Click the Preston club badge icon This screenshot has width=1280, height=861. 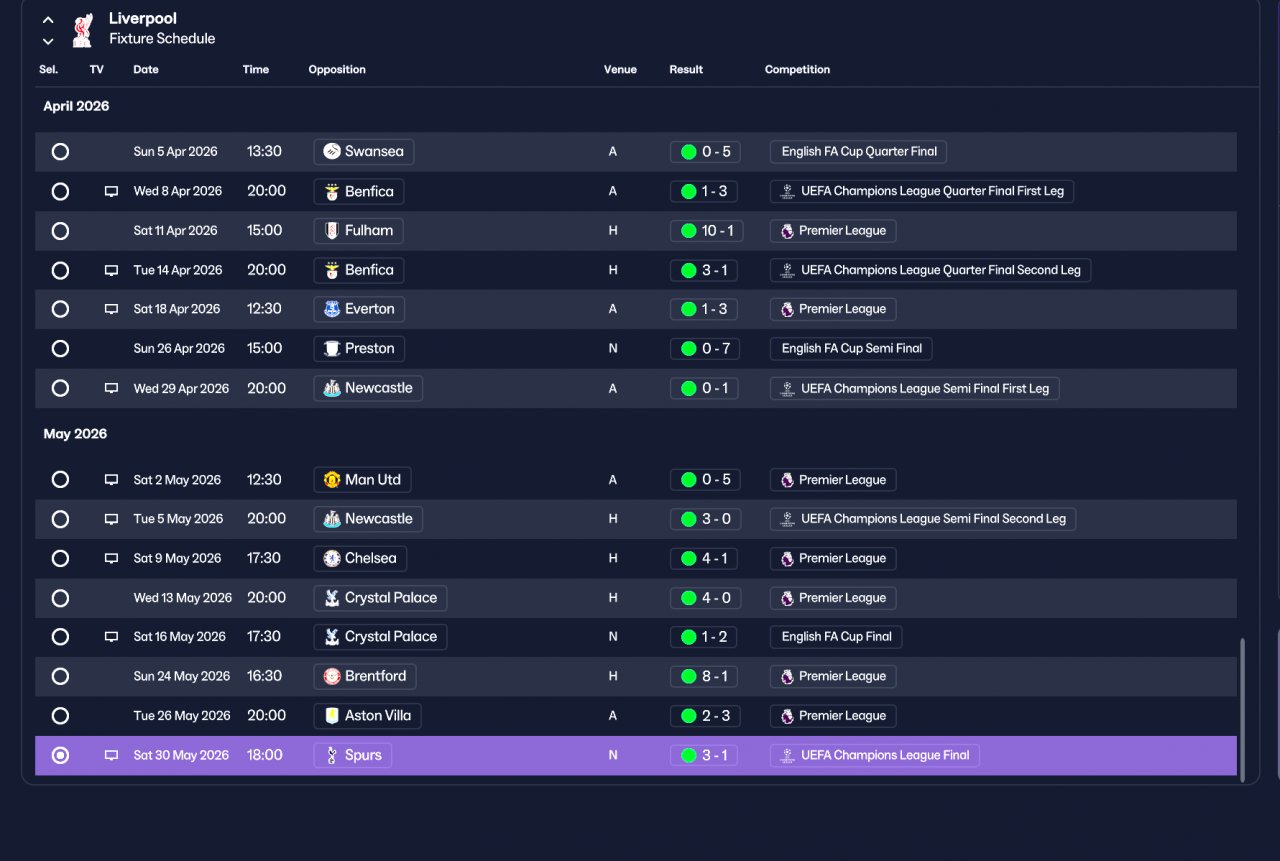pyautogui.click(x=332, y=349)
